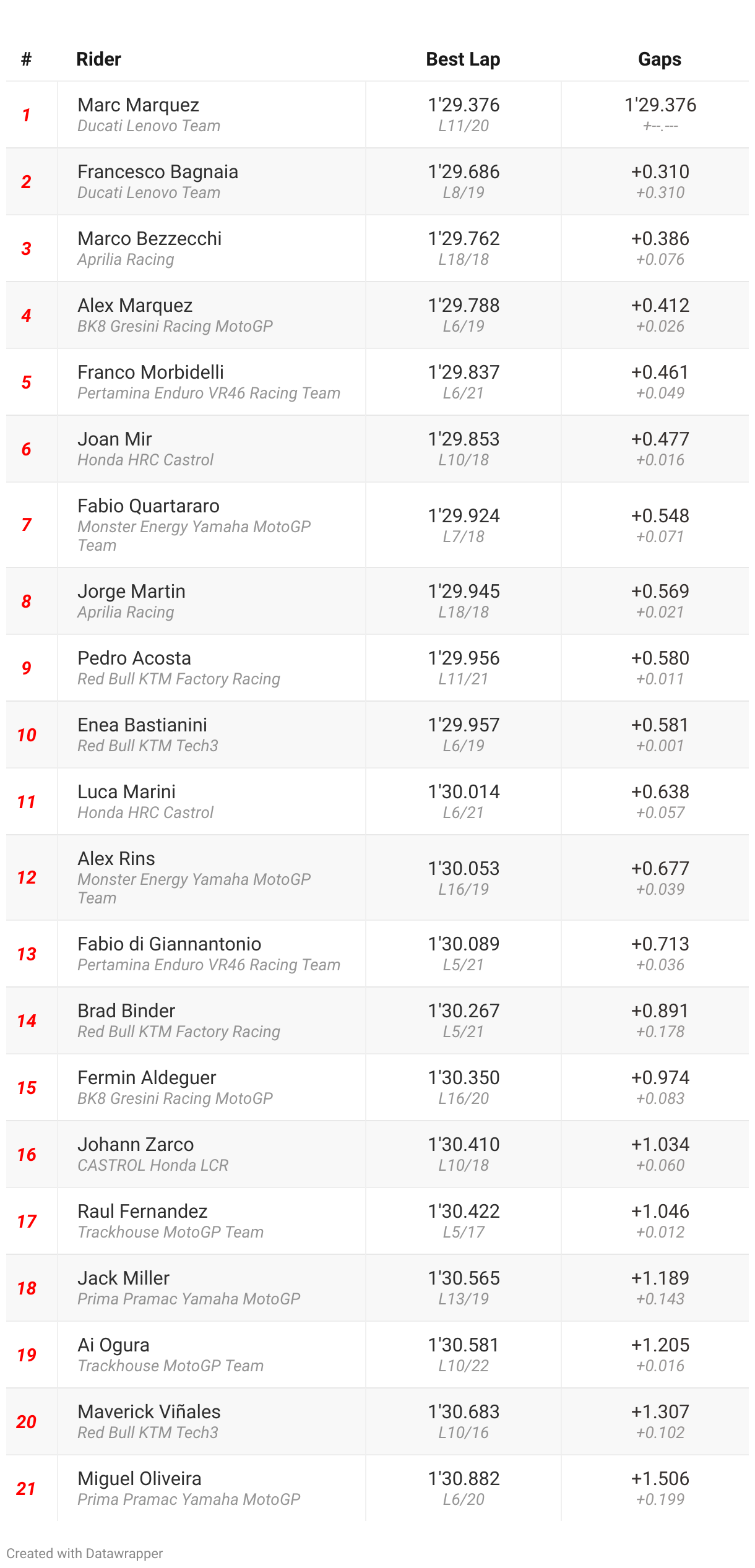Image resolution: width=755 pixels, height=1568 pixels.
Task: Select the Fabio di Giannantonio rider name
Action: tap(170, 944)
